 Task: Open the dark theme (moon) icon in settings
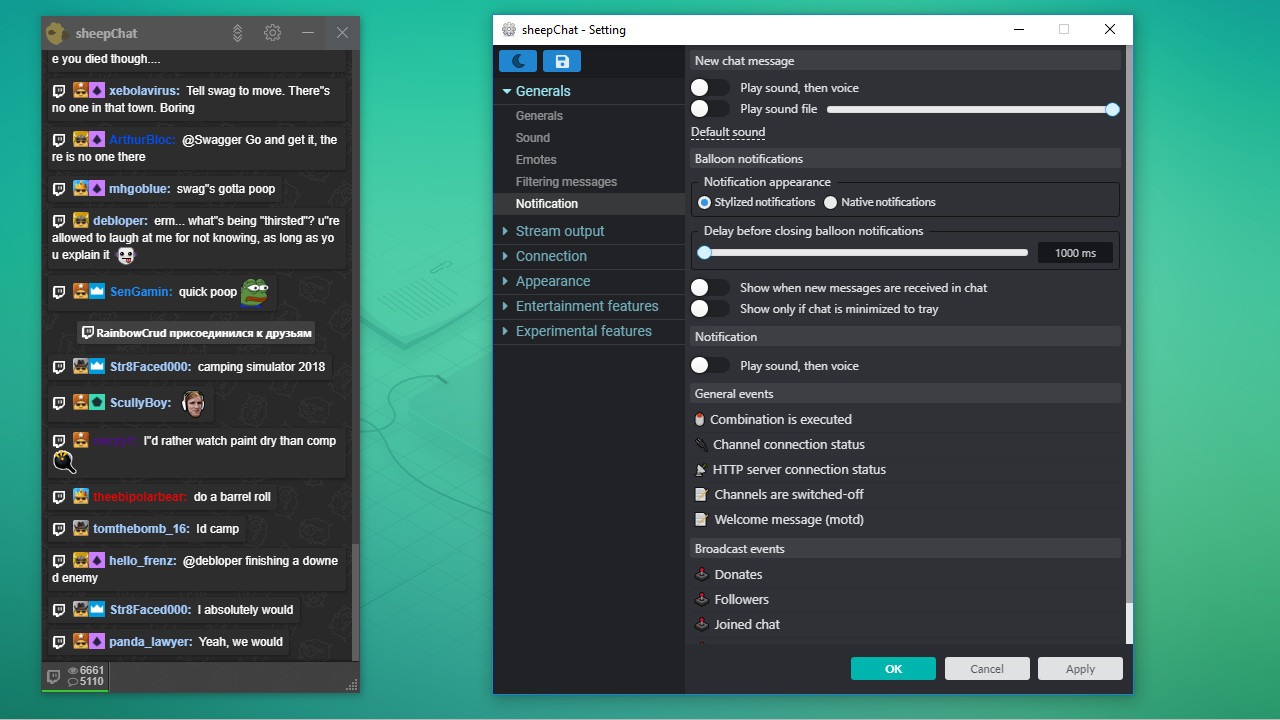517,61
